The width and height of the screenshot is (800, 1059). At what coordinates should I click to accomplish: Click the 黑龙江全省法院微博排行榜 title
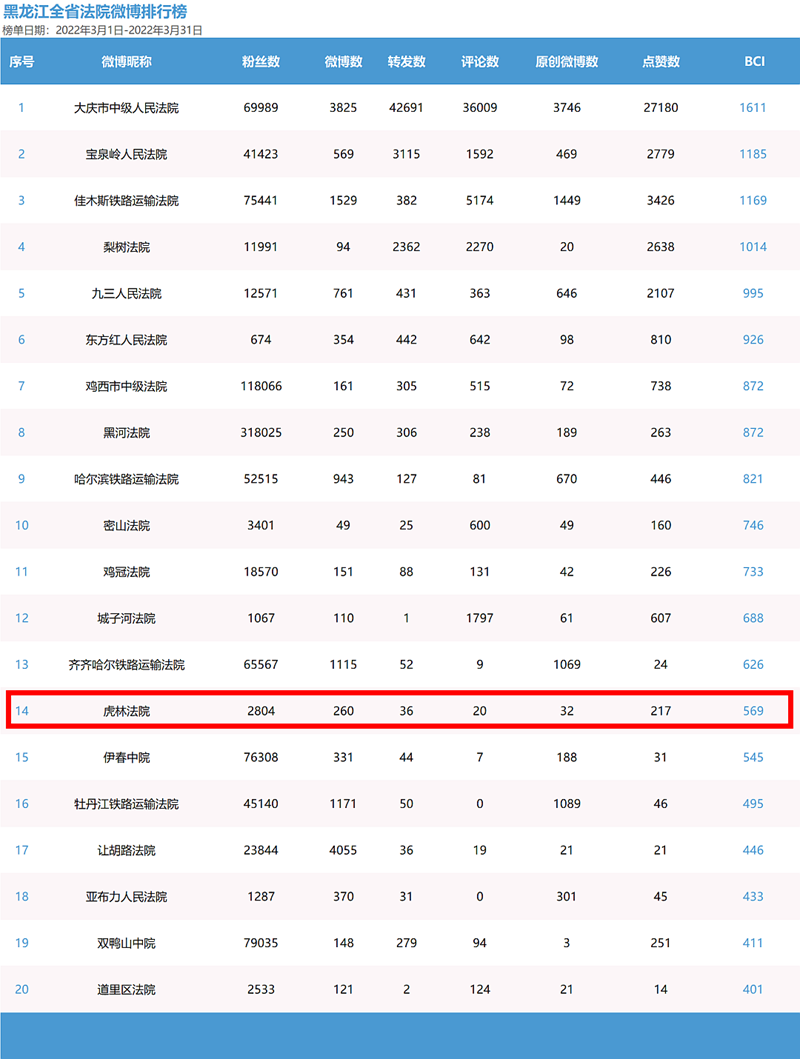95,12
